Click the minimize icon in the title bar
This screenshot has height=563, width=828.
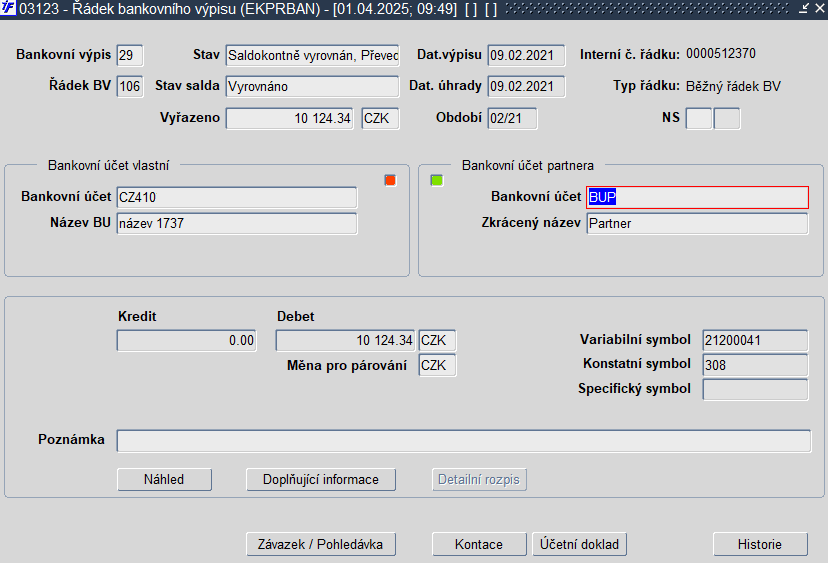[x=804, y=8]
